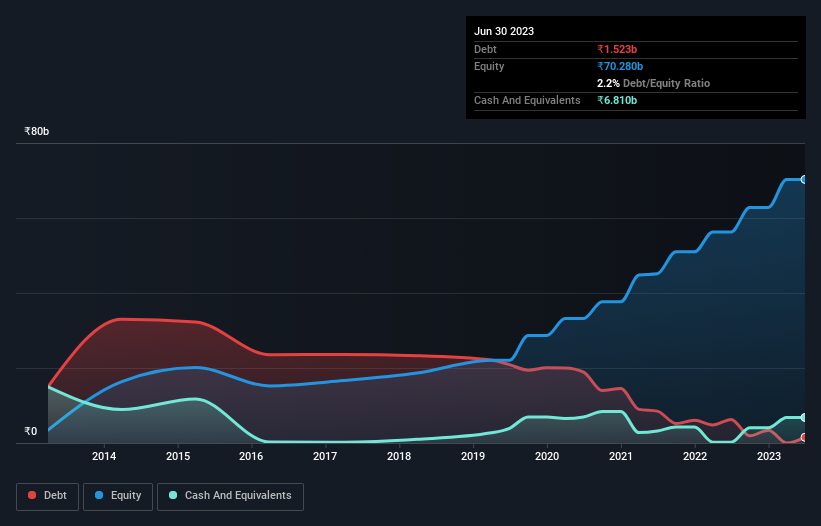Click the 2017 x-axis label
This screenshot has width=821, height=526.
(325, 456)
